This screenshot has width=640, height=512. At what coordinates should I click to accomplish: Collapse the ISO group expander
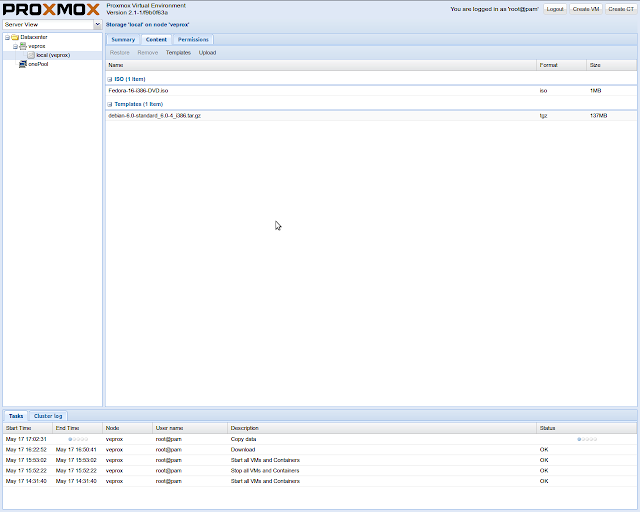[110, 79]
